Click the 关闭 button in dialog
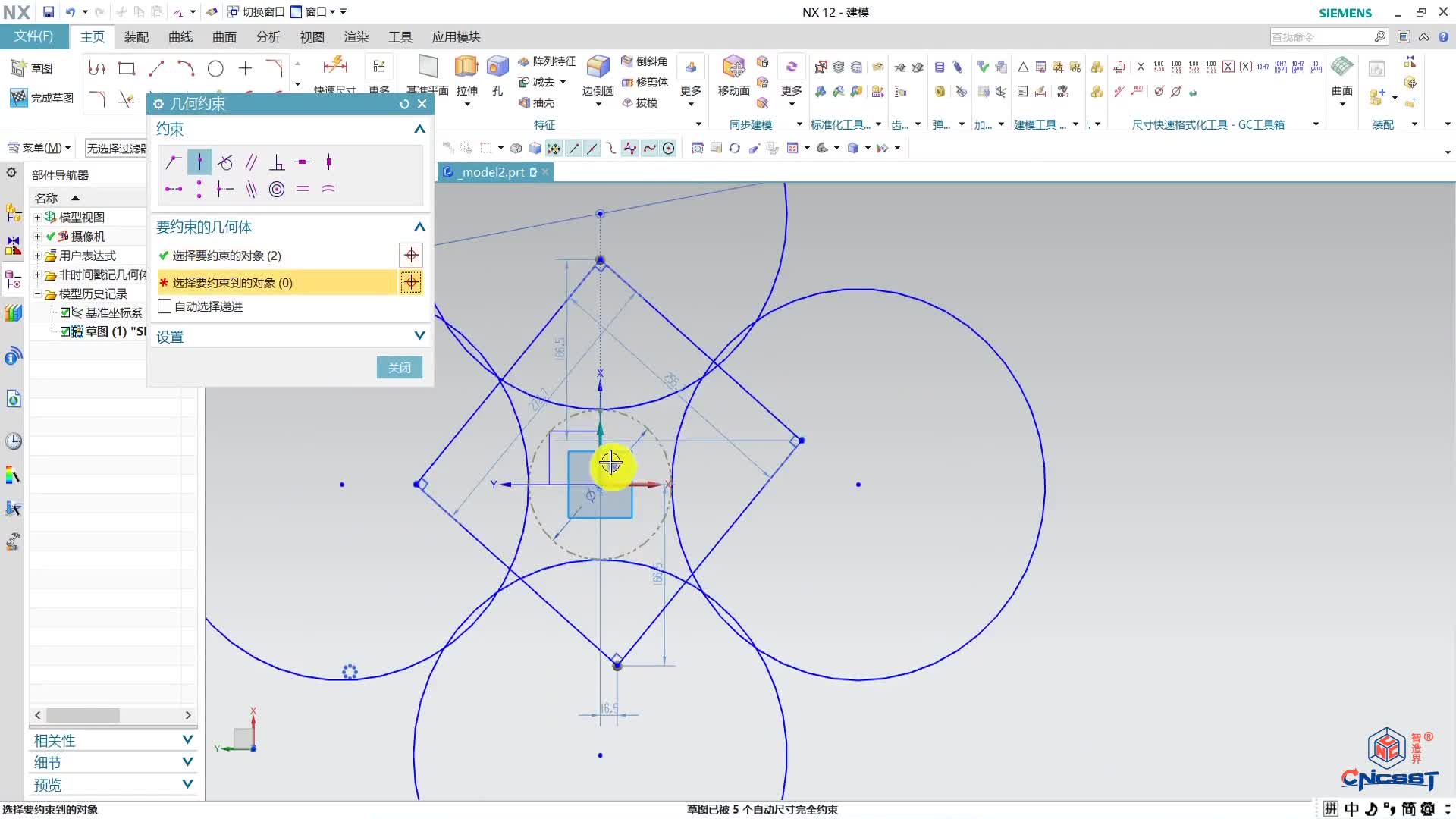The height and width of the screenshot is (819, 1456). click(x=399, y=368)
